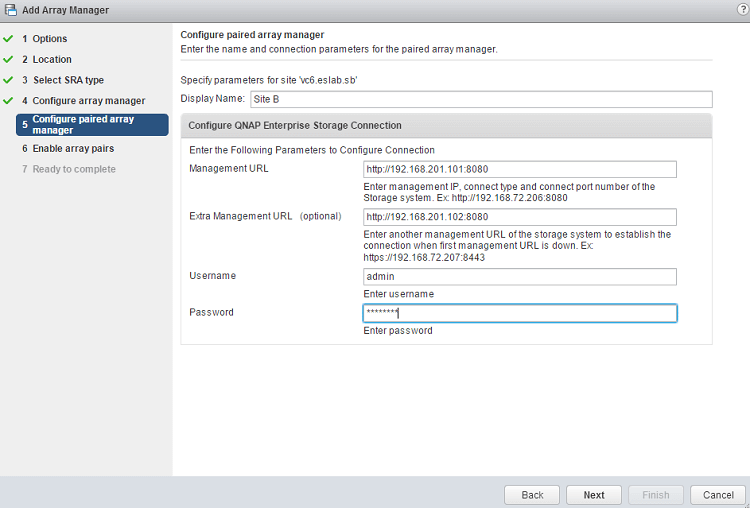This screenshot has width=750, height=508.
Task: Return to step 4 Configure array manager
Action: (x=88, y=101)
